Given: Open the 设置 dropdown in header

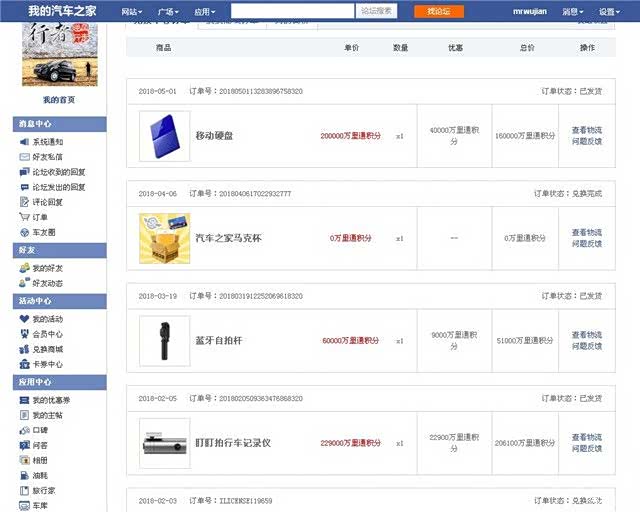Looking at the screenshot, I should (609, 12).
